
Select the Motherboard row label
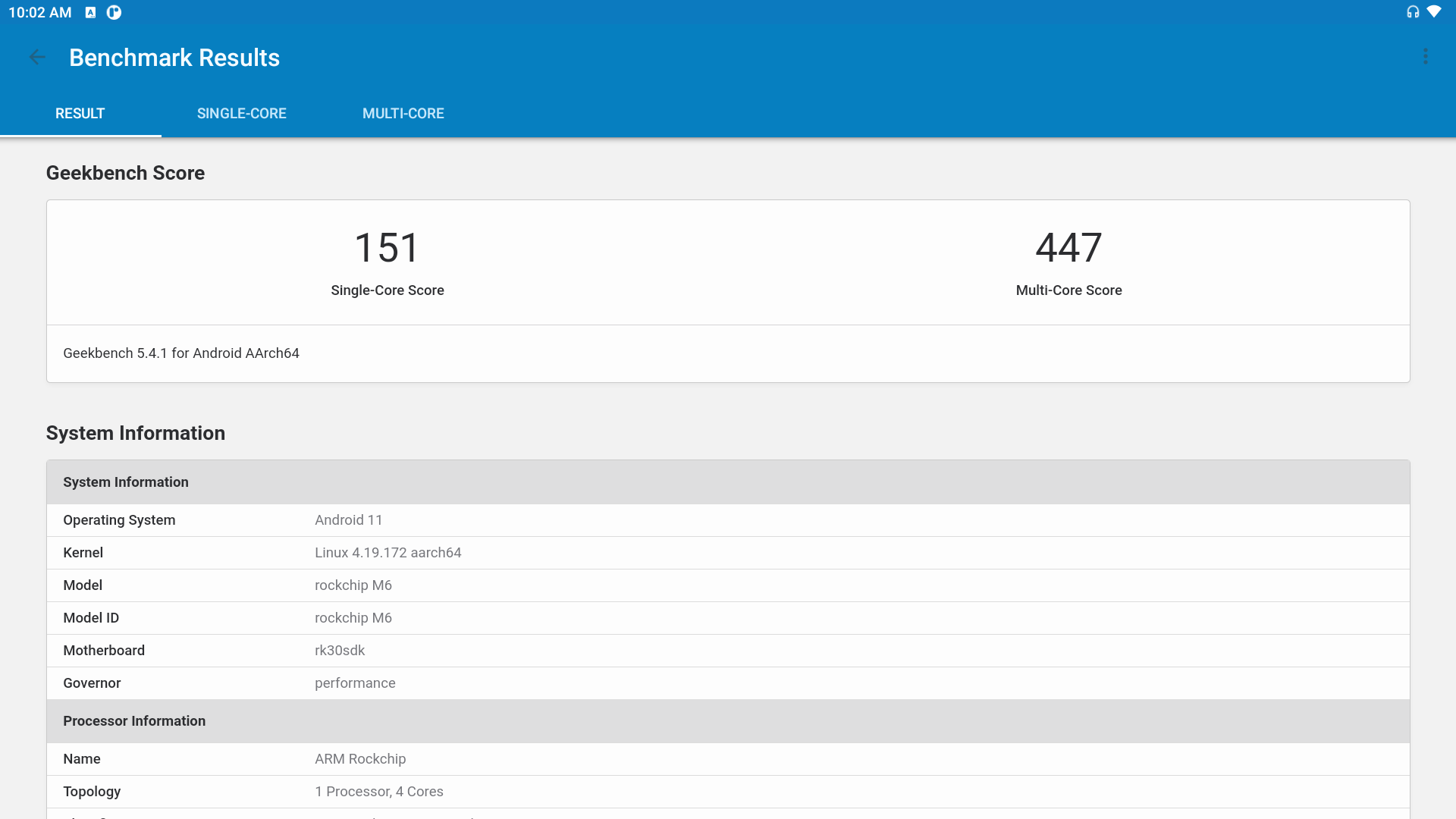(x=104, y=651)
